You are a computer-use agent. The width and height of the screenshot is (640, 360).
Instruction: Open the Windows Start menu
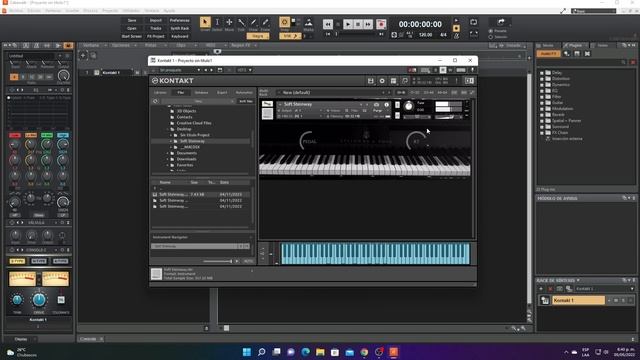point(247,352)
